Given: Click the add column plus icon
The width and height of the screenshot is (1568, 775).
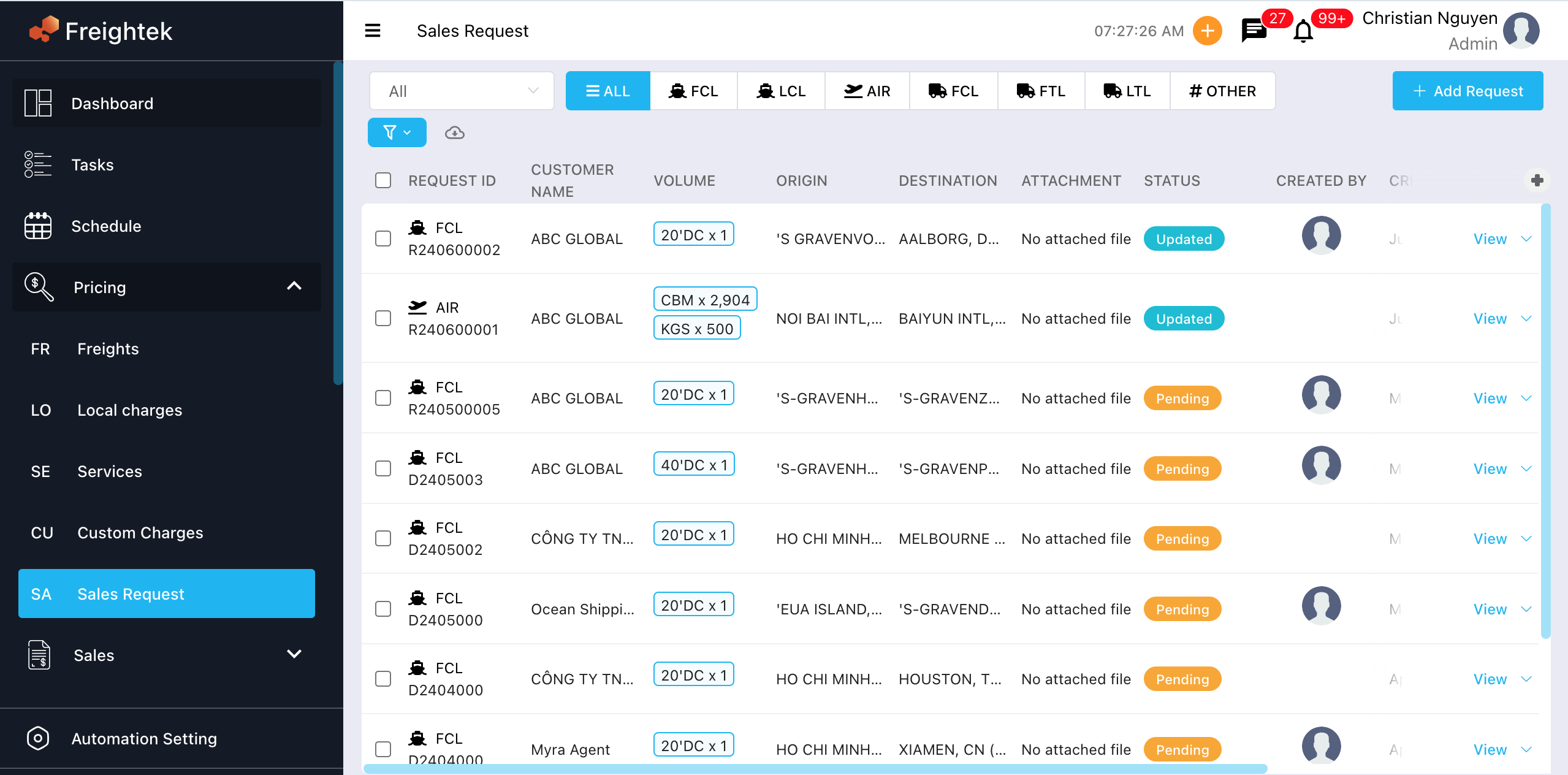Looking at the screenshot, I should point(1537,180).
